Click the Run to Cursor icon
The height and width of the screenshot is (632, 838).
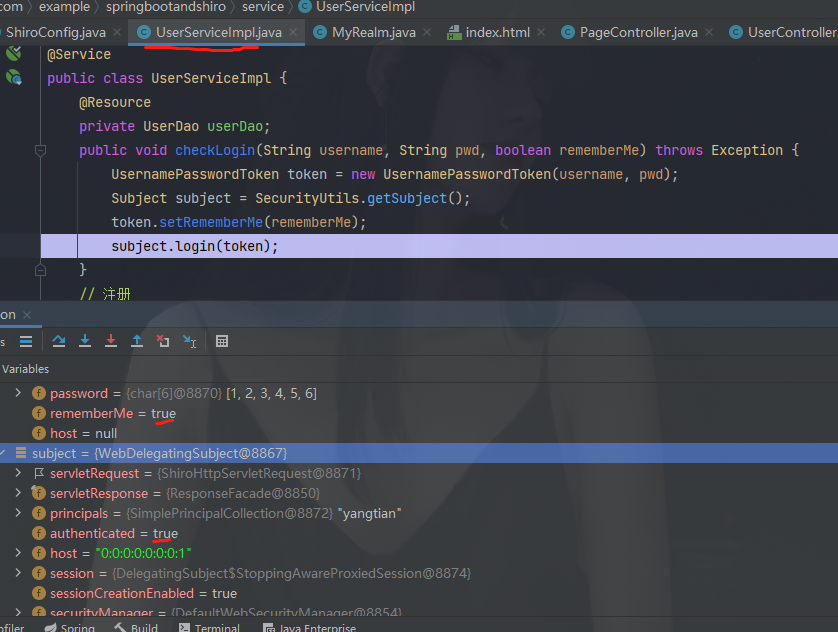point(189,341)
